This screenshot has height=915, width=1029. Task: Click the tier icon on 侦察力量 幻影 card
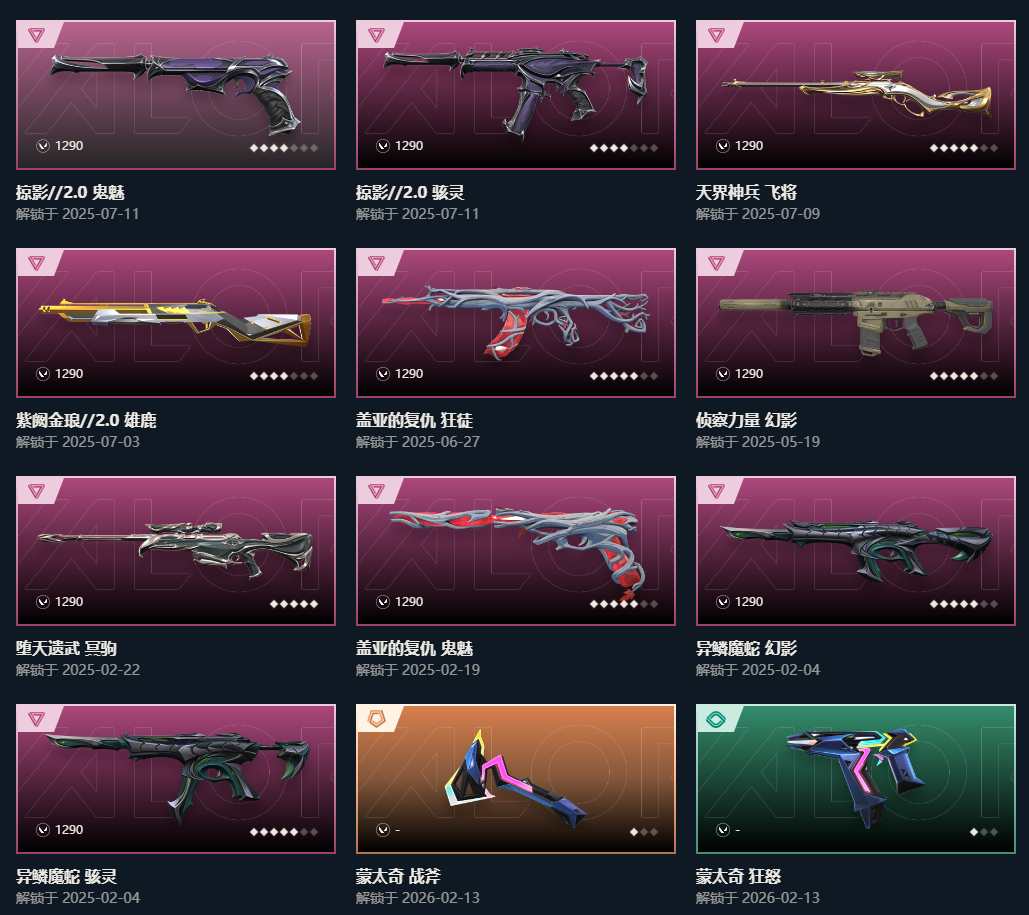tap(716, 263)
